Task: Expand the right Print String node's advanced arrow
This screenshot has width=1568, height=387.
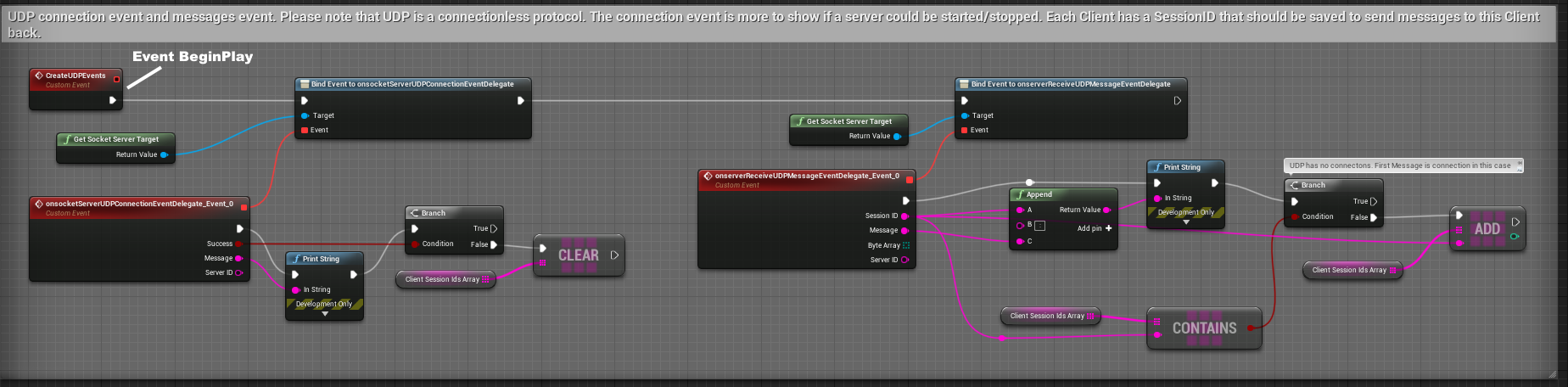Action: point(1186,222)
